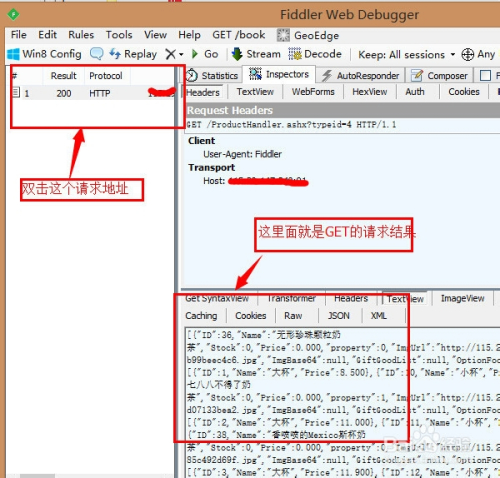
Task: Click the icon of the tab after Composer
Action: (x=485, y=76)
